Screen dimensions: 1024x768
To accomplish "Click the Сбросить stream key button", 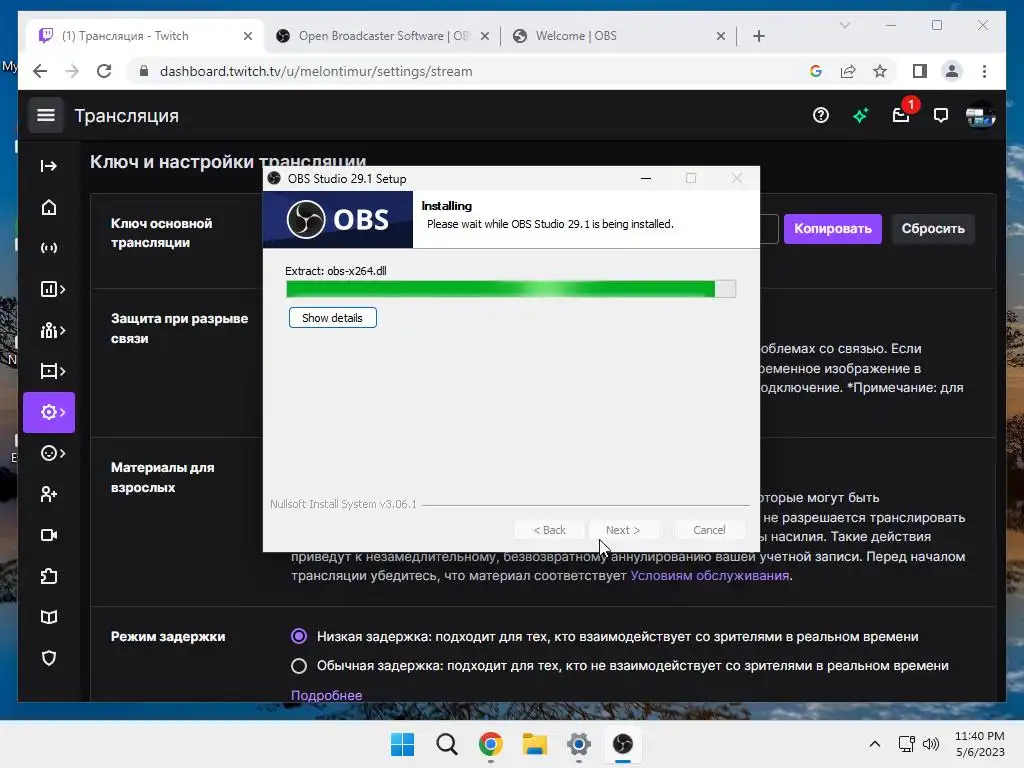I will pyautogui.click(x=933, y=229).
